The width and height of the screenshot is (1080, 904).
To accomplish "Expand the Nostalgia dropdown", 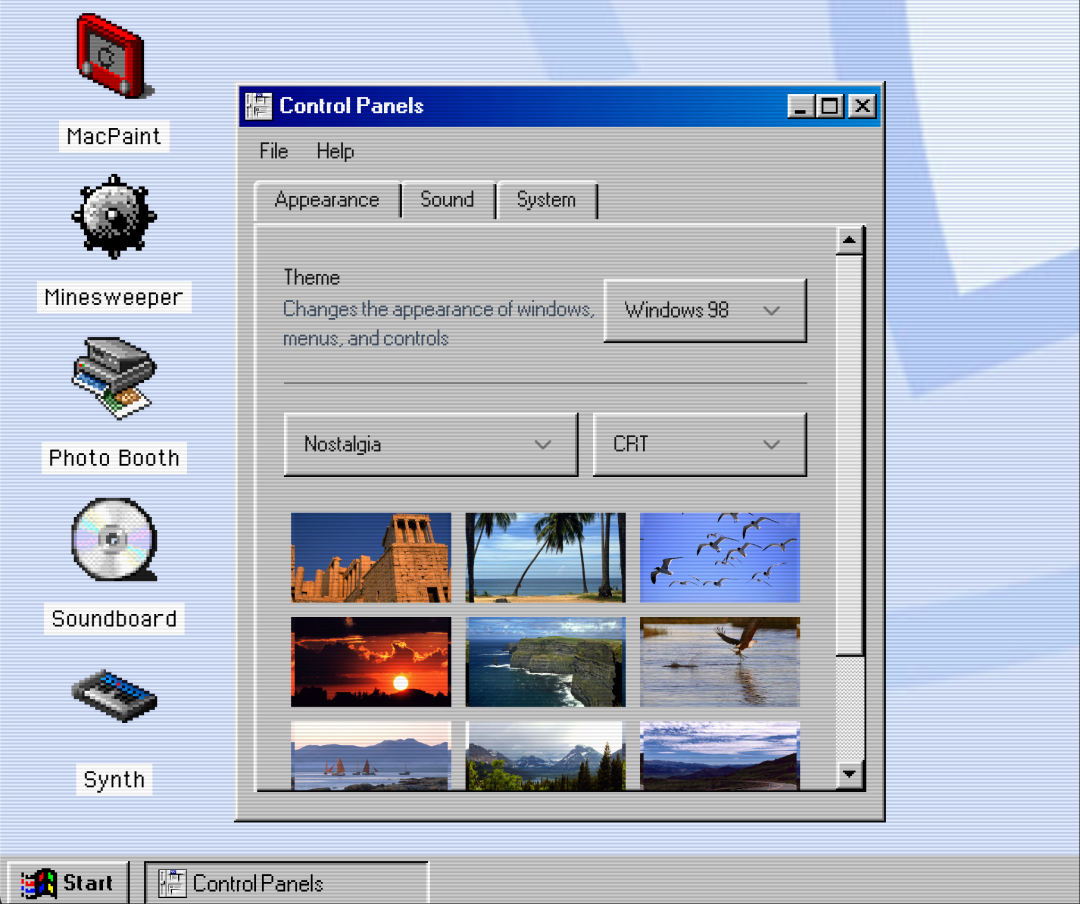I will click(x=430, y=444).
